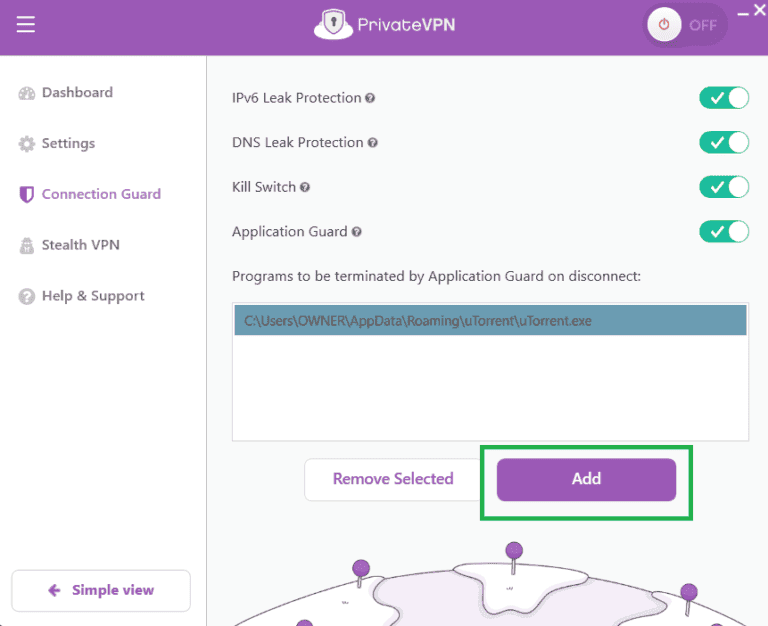Open the hamburger menu
768x626 pixels.
click(x=26, y=25)
